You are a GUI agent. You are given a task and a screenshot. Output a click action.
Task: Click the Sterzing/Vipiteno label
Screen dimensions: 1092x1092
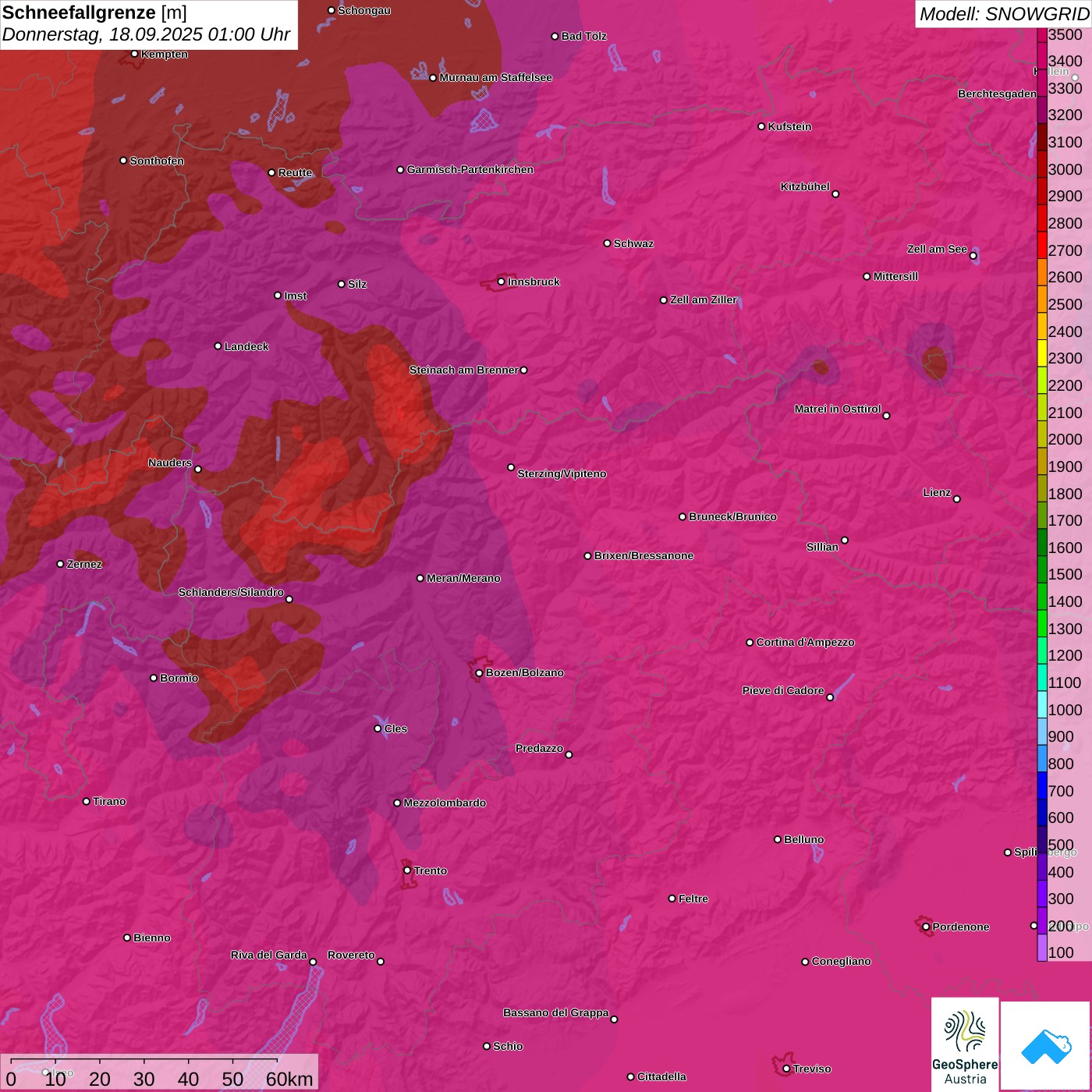coord(562,473)
